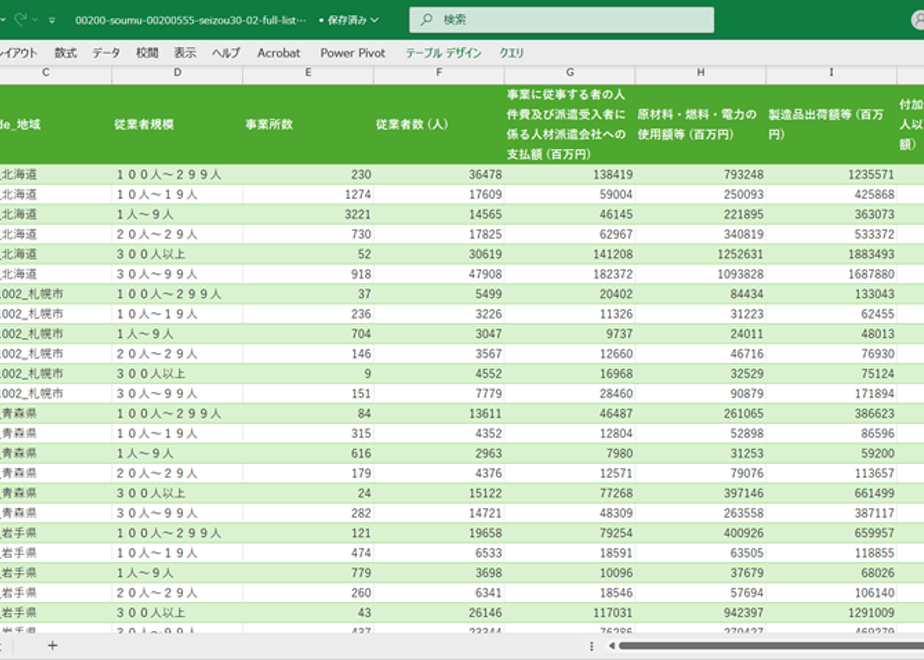This screenshot has width=924, height=660.
Task: Add a new sheet with plus button
Action: pyautogui.click(x=52, y=646)
